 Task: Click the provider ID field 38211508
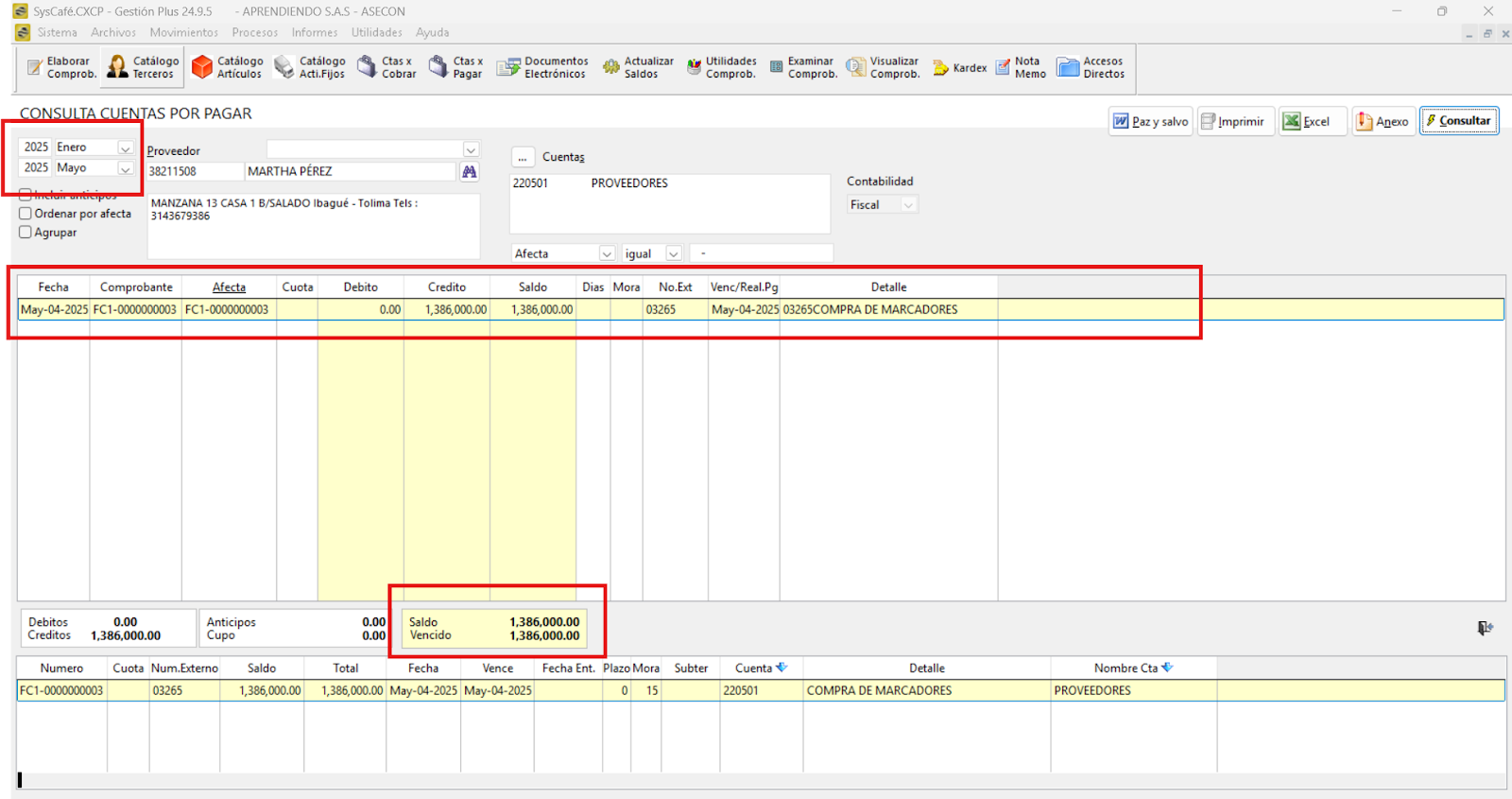point(194,172)
